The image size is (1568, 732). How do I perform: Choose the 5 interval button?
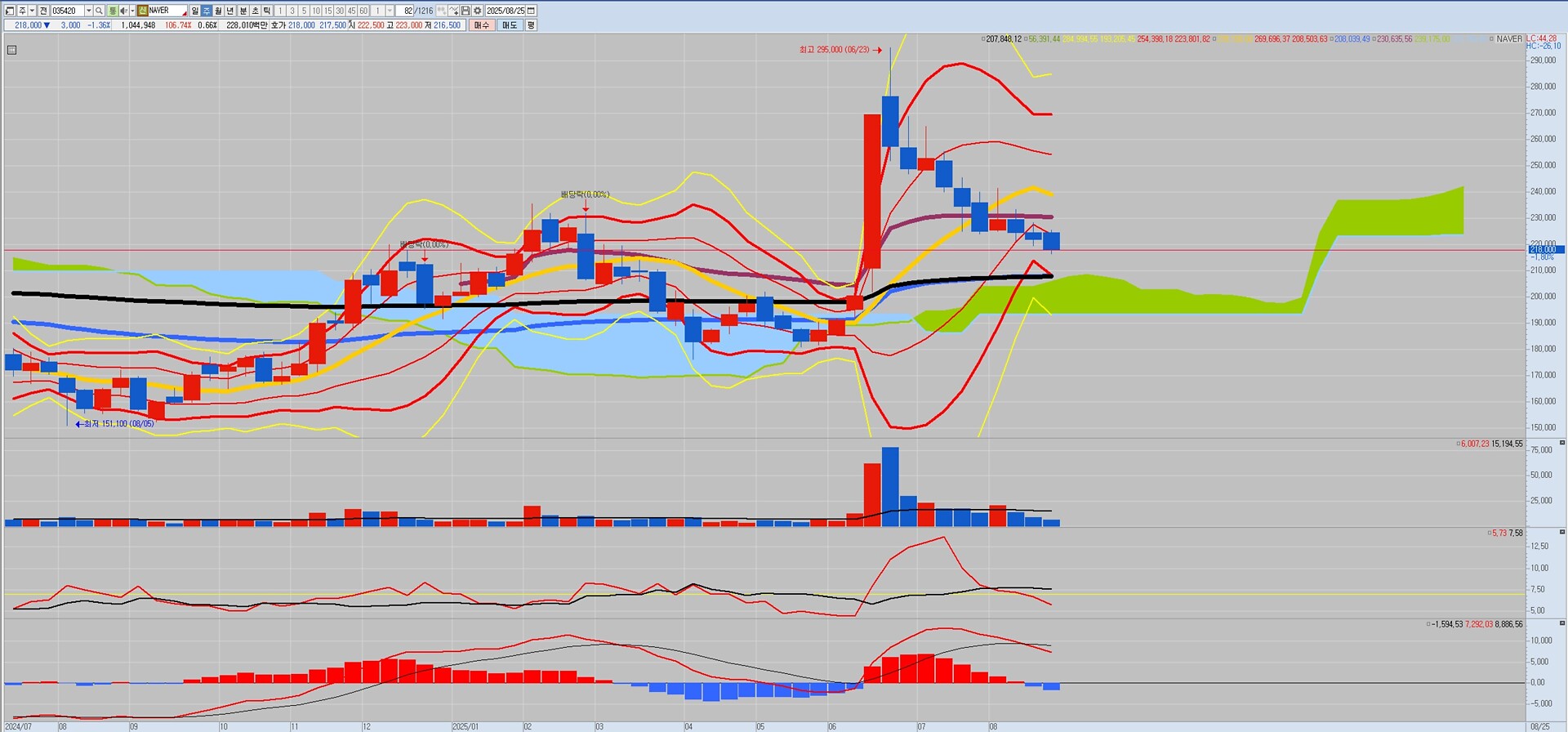click(304, 11)
